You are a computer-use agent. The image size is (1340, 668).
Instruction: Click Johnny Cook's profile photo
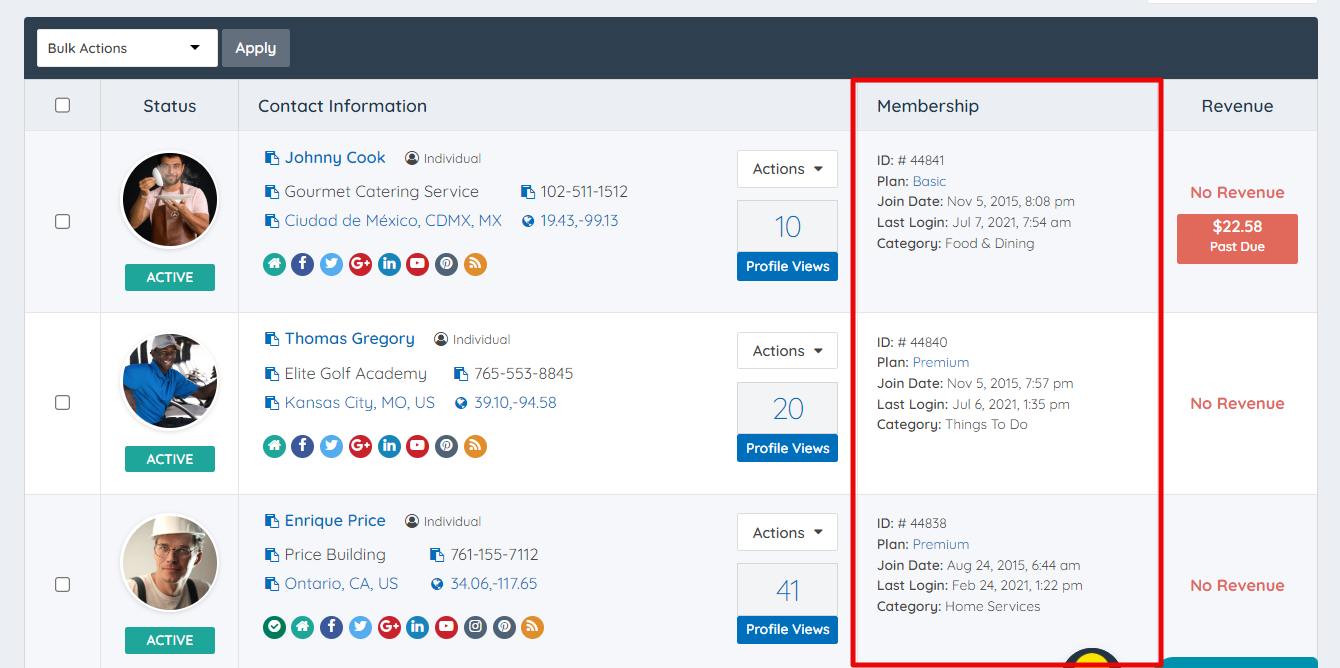170,200
